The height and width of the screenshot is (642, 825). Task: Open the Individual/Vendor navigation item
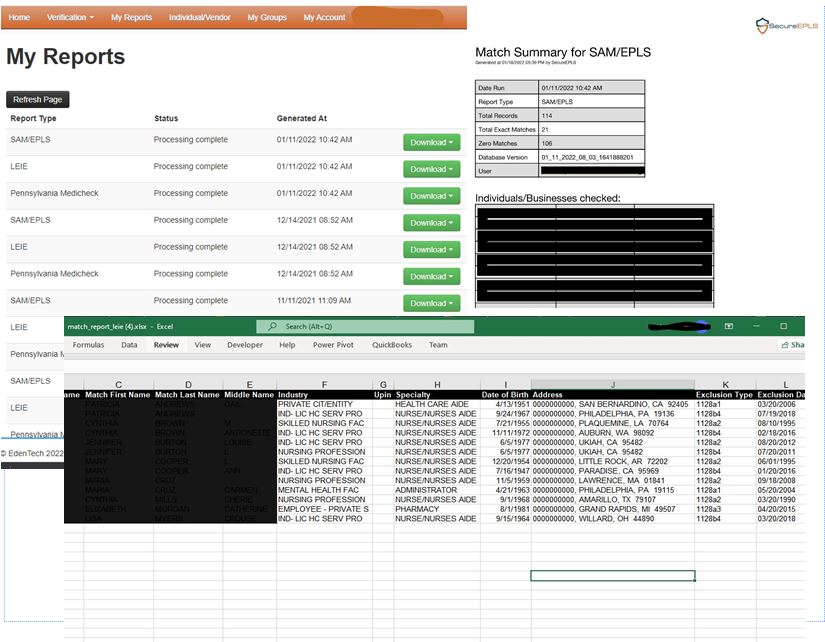[199, 17]
